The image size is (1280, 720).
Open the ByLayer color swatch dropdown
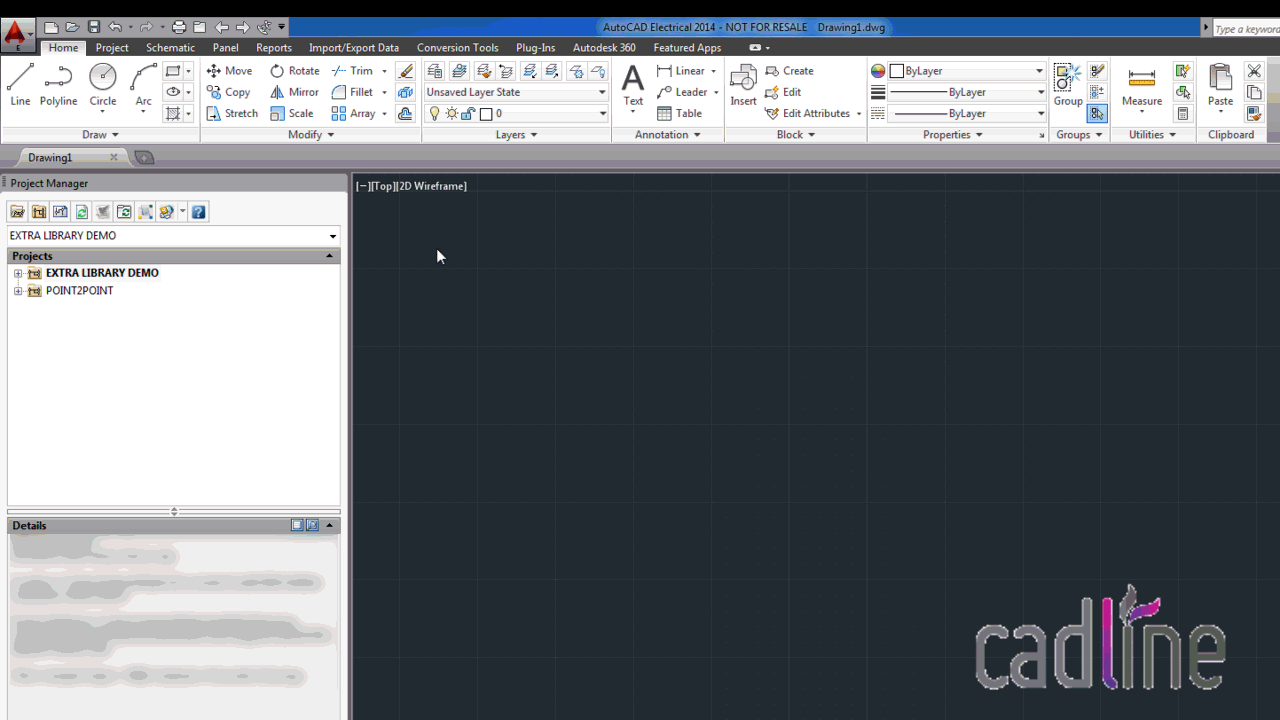pos(1041,70)
